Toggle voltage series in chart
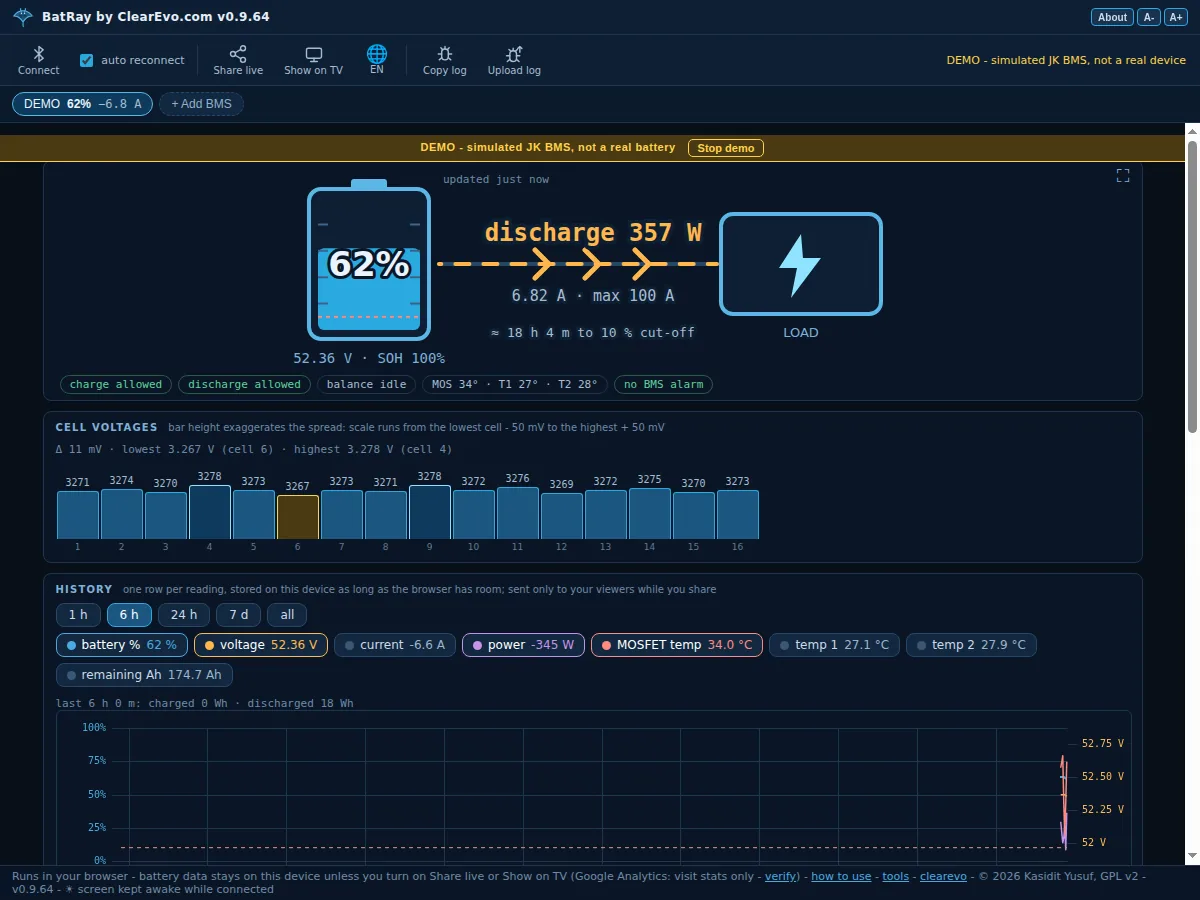The height and width of the screenshot is (900, 1200). pyautogui.click(x=261, y=645)
